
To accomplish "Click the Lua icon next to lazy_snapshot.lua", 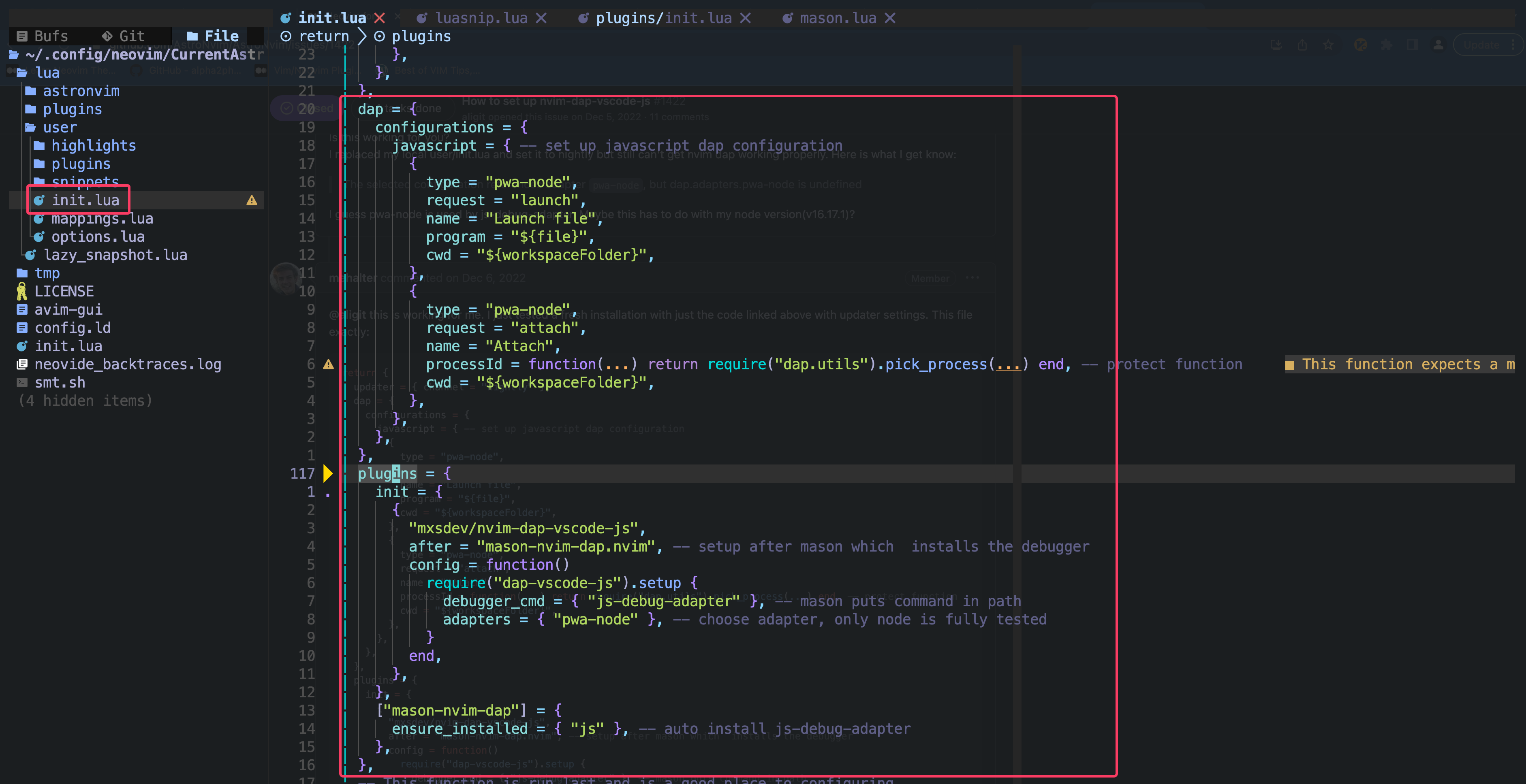I will (x=30, y=255).
